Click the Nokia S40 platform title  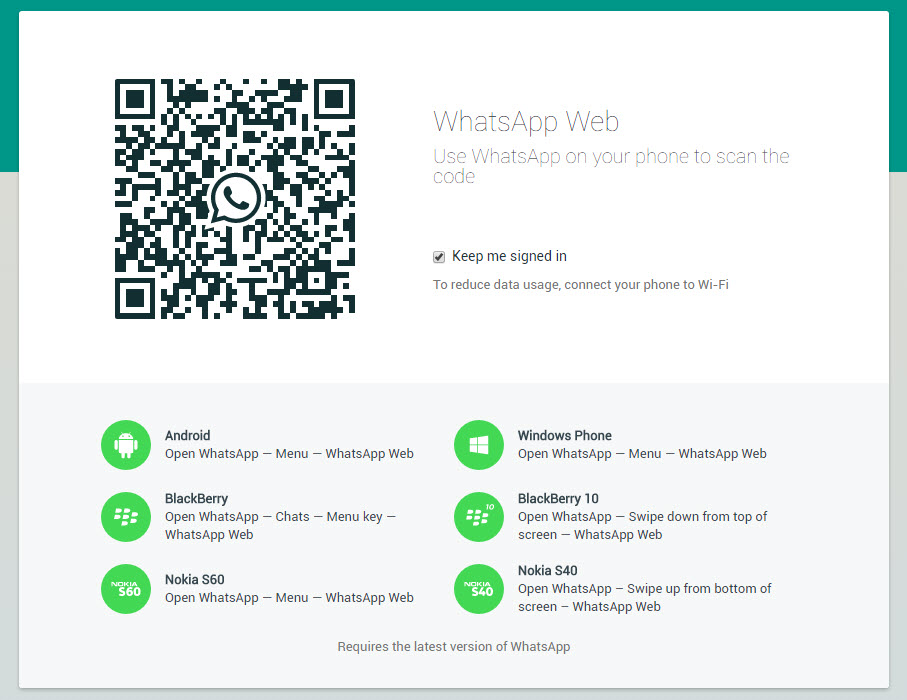[x=547, y=570]
